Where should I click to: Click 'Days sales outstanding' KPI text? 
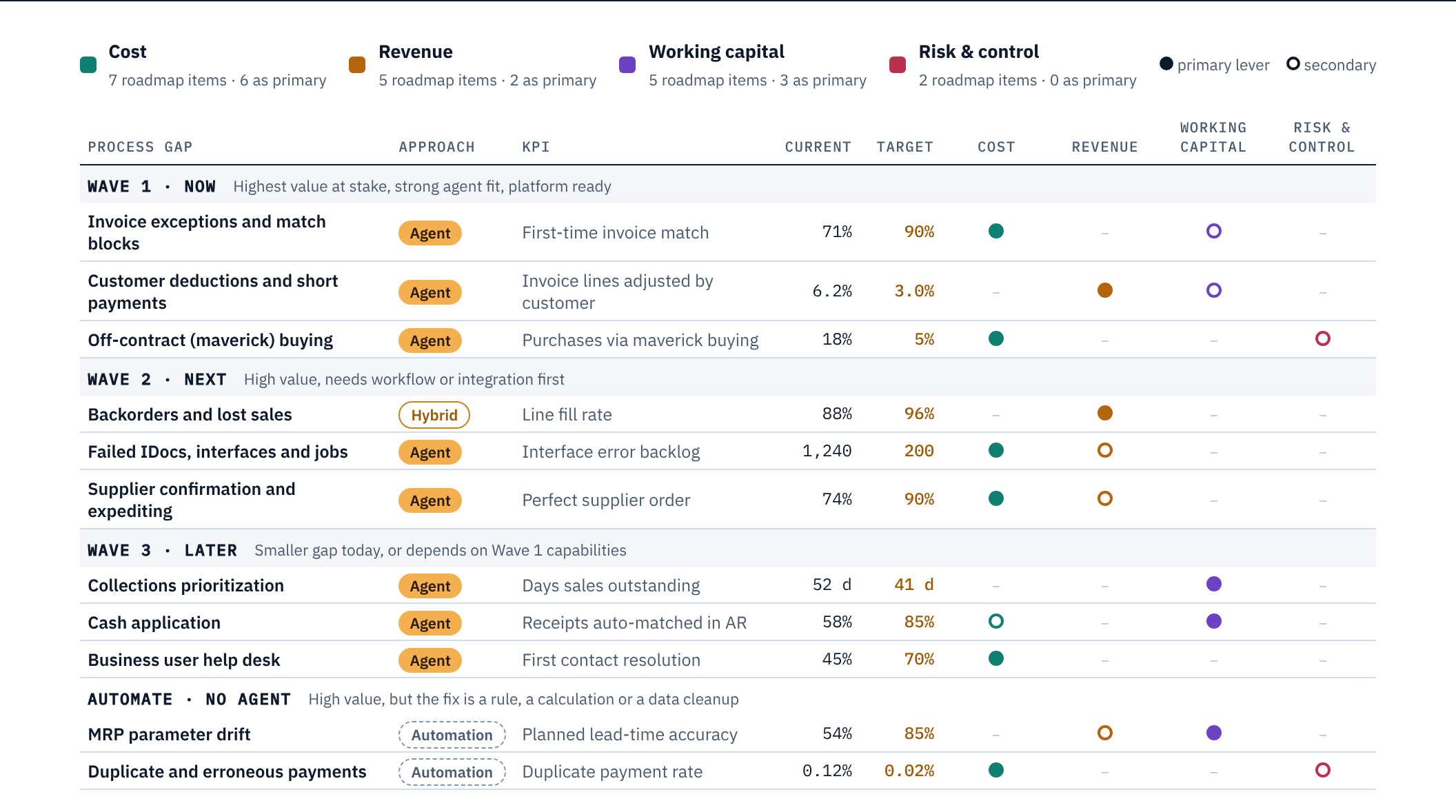pos(611,586)
